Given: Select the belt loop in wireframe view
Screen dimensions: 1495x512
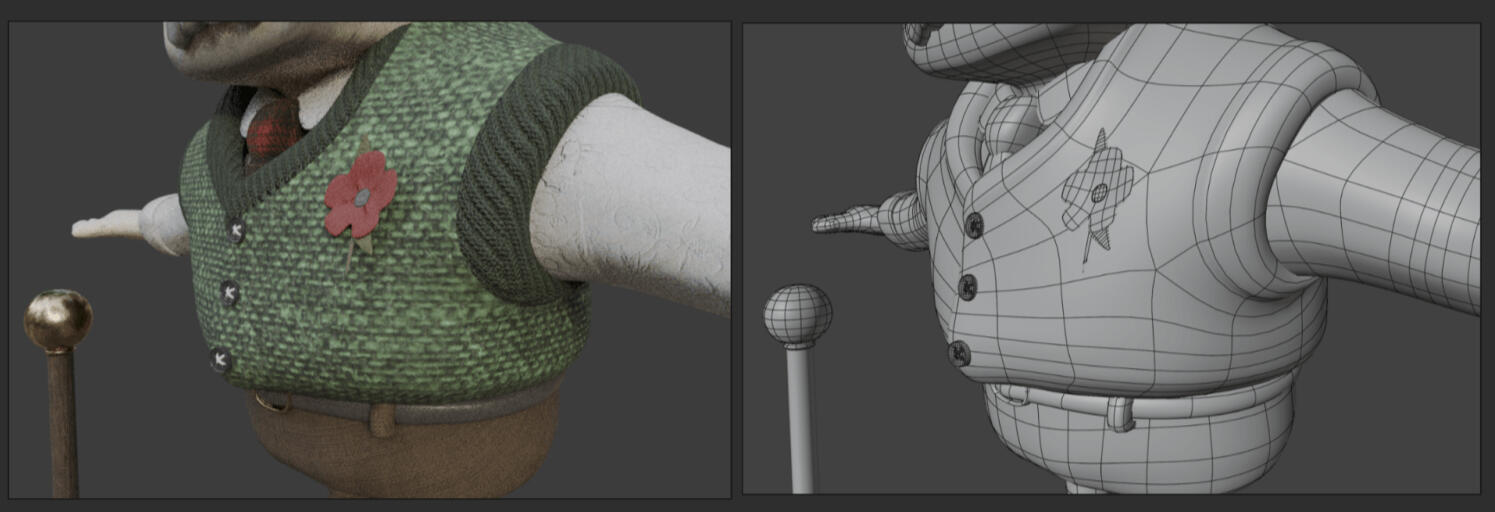Looking at the screenshot, I should click(1121, 413).
